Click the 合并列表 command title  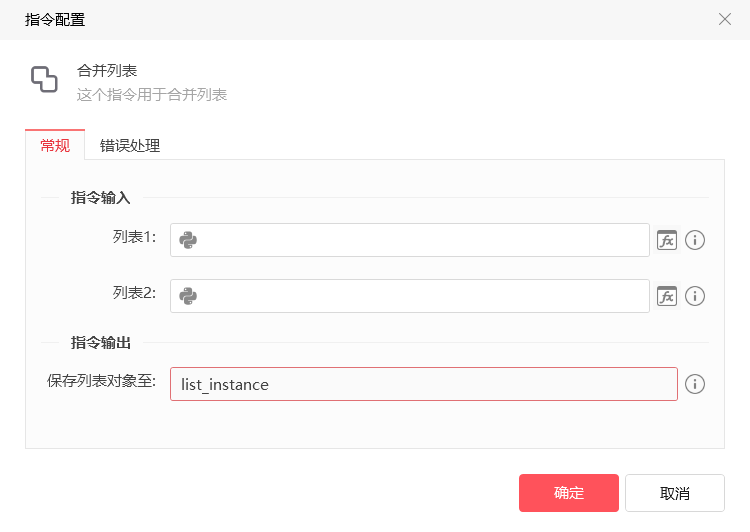pyautogui.click(x=107, y=71)
